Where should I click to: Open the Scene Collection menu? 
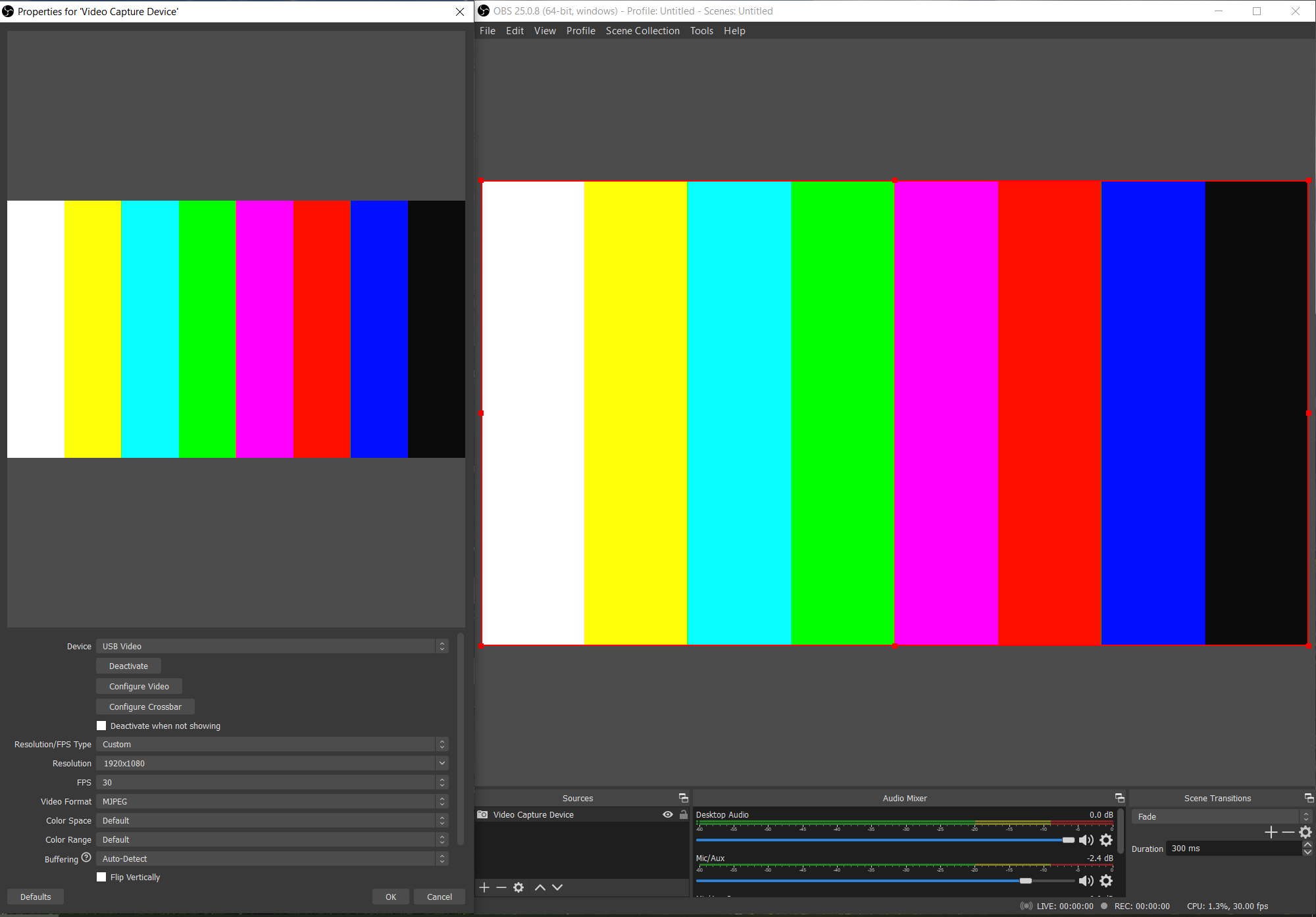coord(642,31)
